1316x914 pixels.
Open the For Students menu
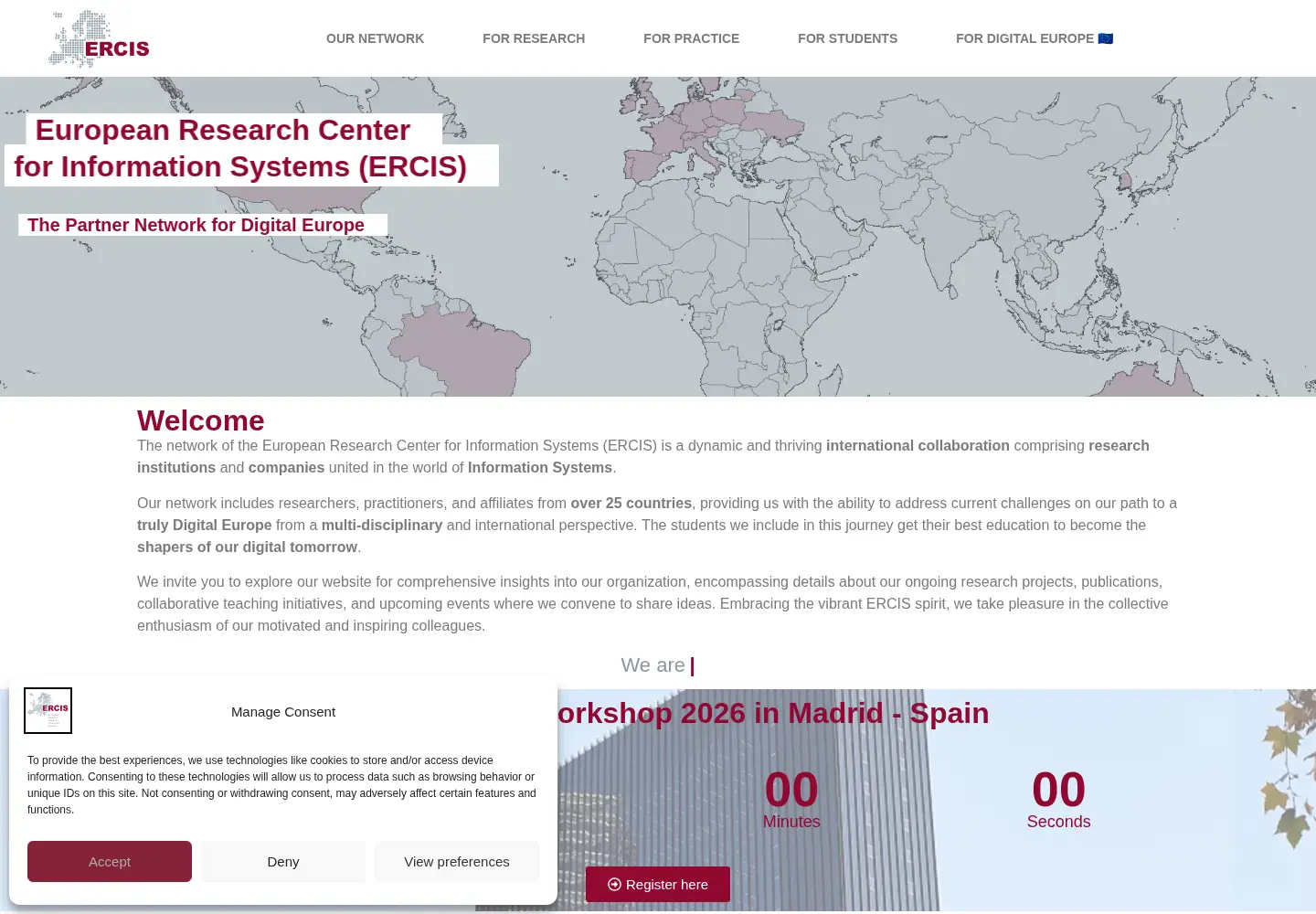[x=847, y=38]
